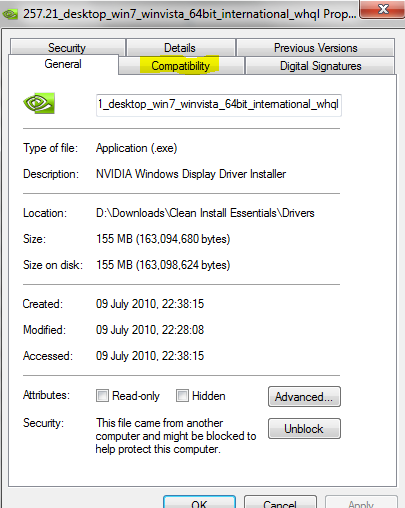Click the NVIDIA icon in the title bar
405x508 pixels.
(10, 14)
